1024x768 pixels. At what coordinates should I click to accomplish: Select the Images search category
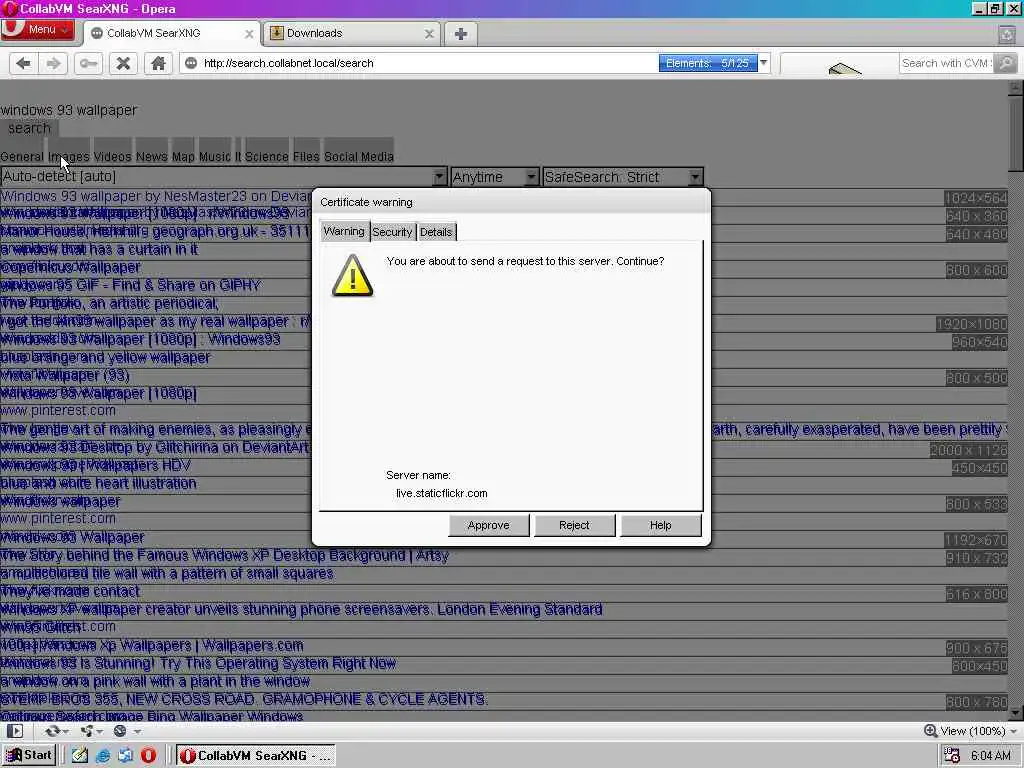(x=69, y=156)
